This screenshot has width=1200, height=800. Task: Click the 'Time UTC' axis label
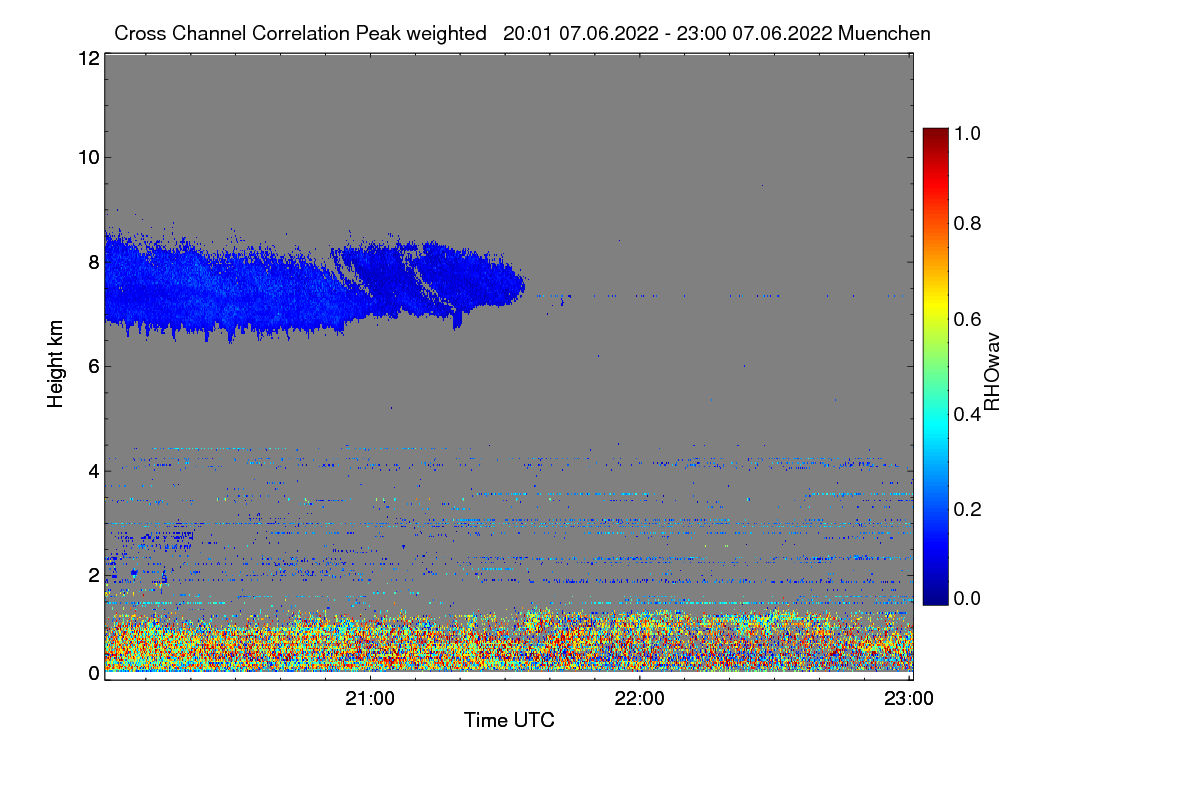coord(509,720)
